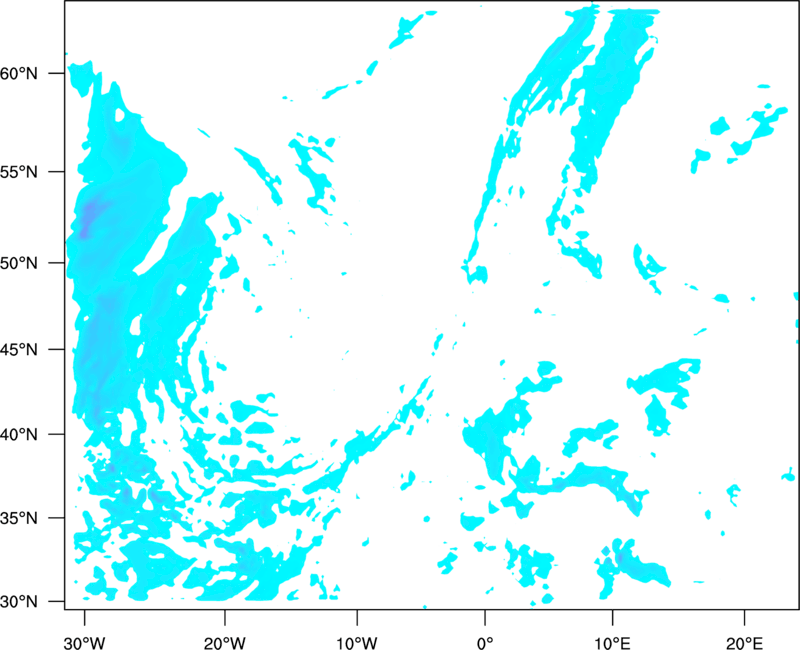Image resolution: width=800 pixels, height=650 pixels.
Task: Click the 10°W longitude label
Action: tap(357, 643)
